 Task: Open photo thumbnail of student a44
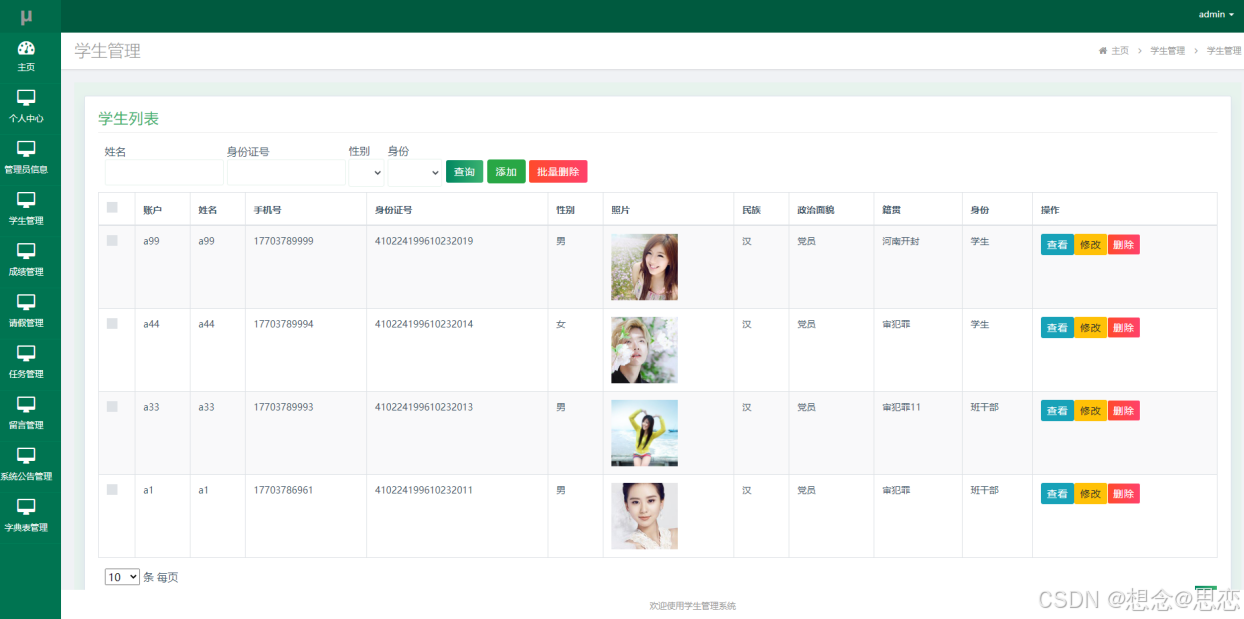pos(644,350)
